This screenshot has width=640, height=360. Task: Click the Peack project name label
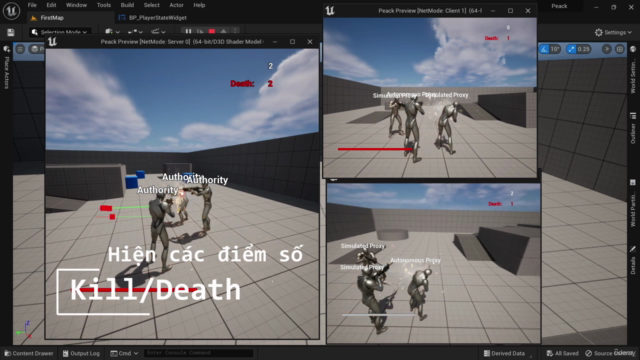(x=559, y=6)
